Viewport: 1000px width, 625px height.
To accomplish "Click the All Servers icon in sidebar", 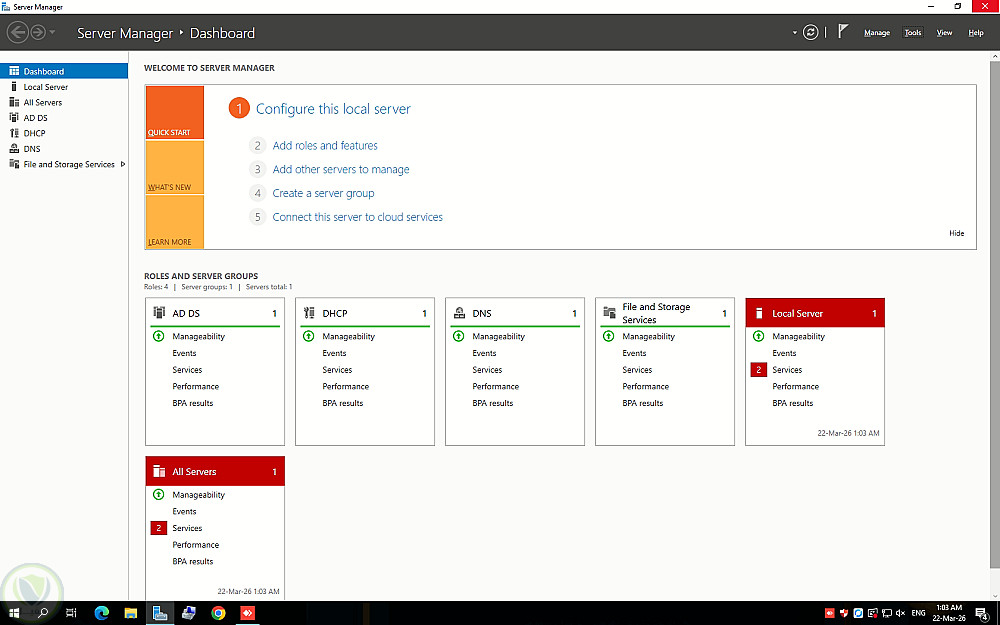I will pyautogui.click(x=14, y=102).
